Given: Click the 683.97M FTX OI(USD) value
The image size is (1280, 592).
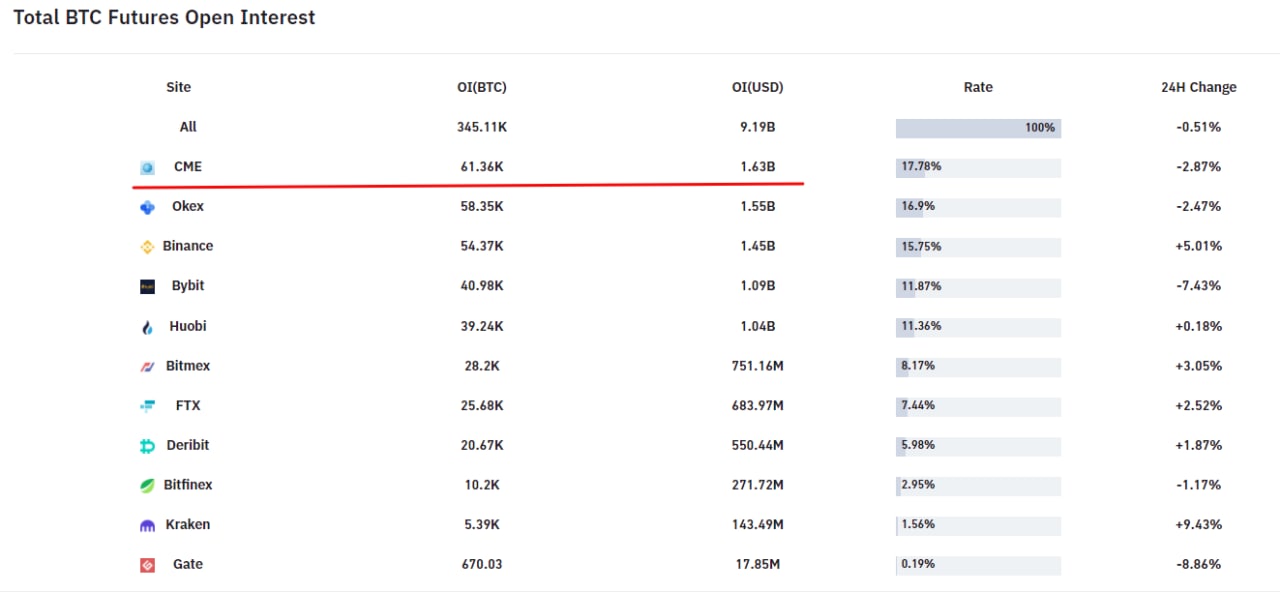Looking at the screenshot, I should click(757, 405).
